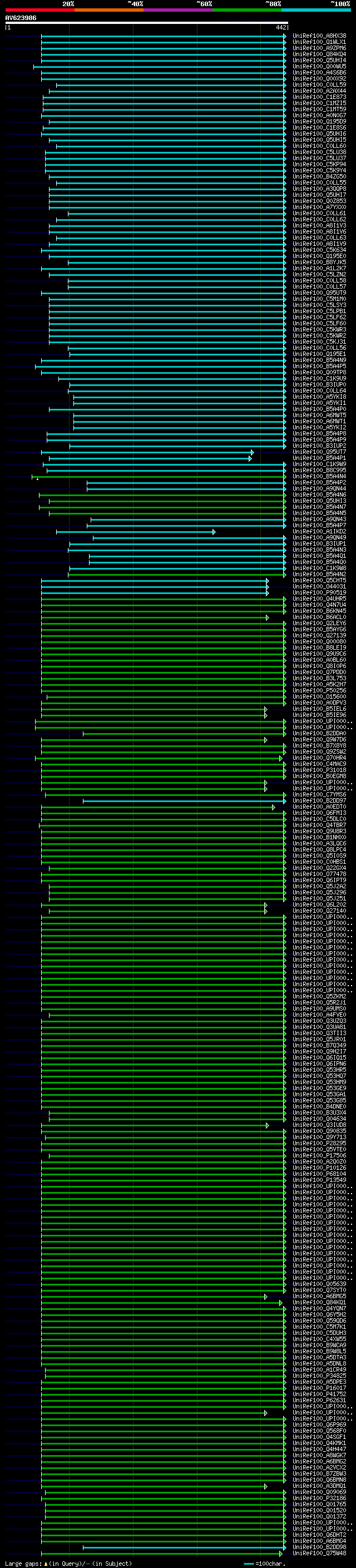Select hit label UniRef100_Q4UHR5
The image size is (356, 1568).
319,599
